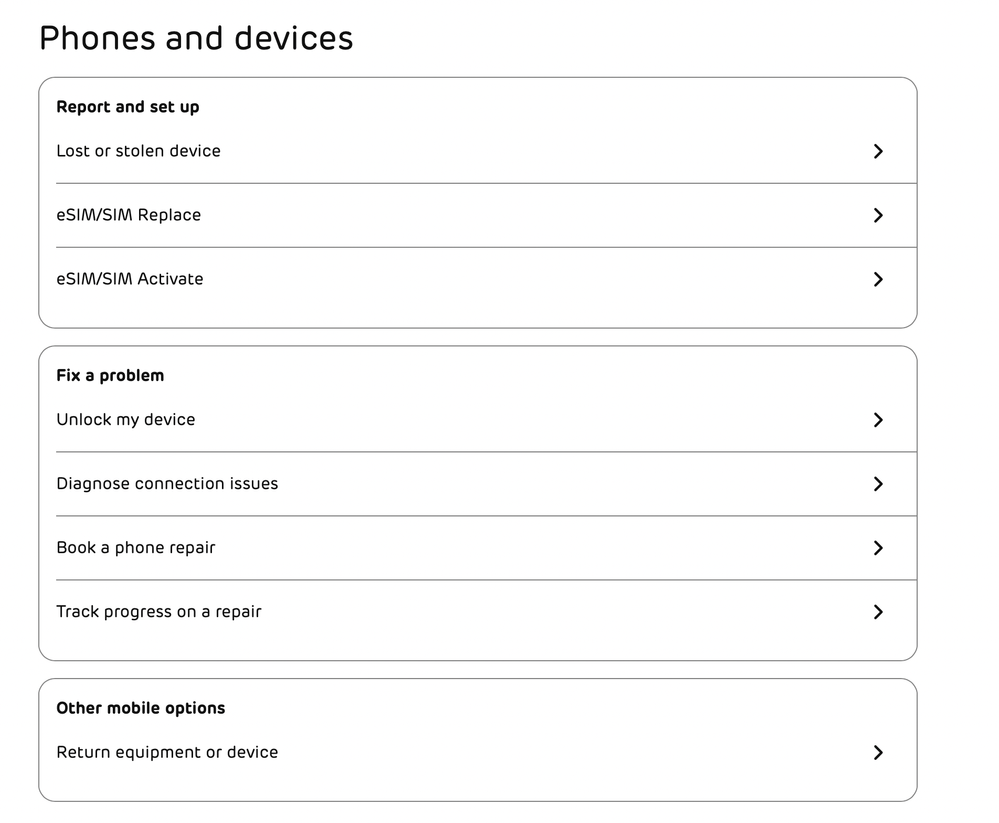Click the Fix a problem section heading
999x823 pixels.
(110, 376)
